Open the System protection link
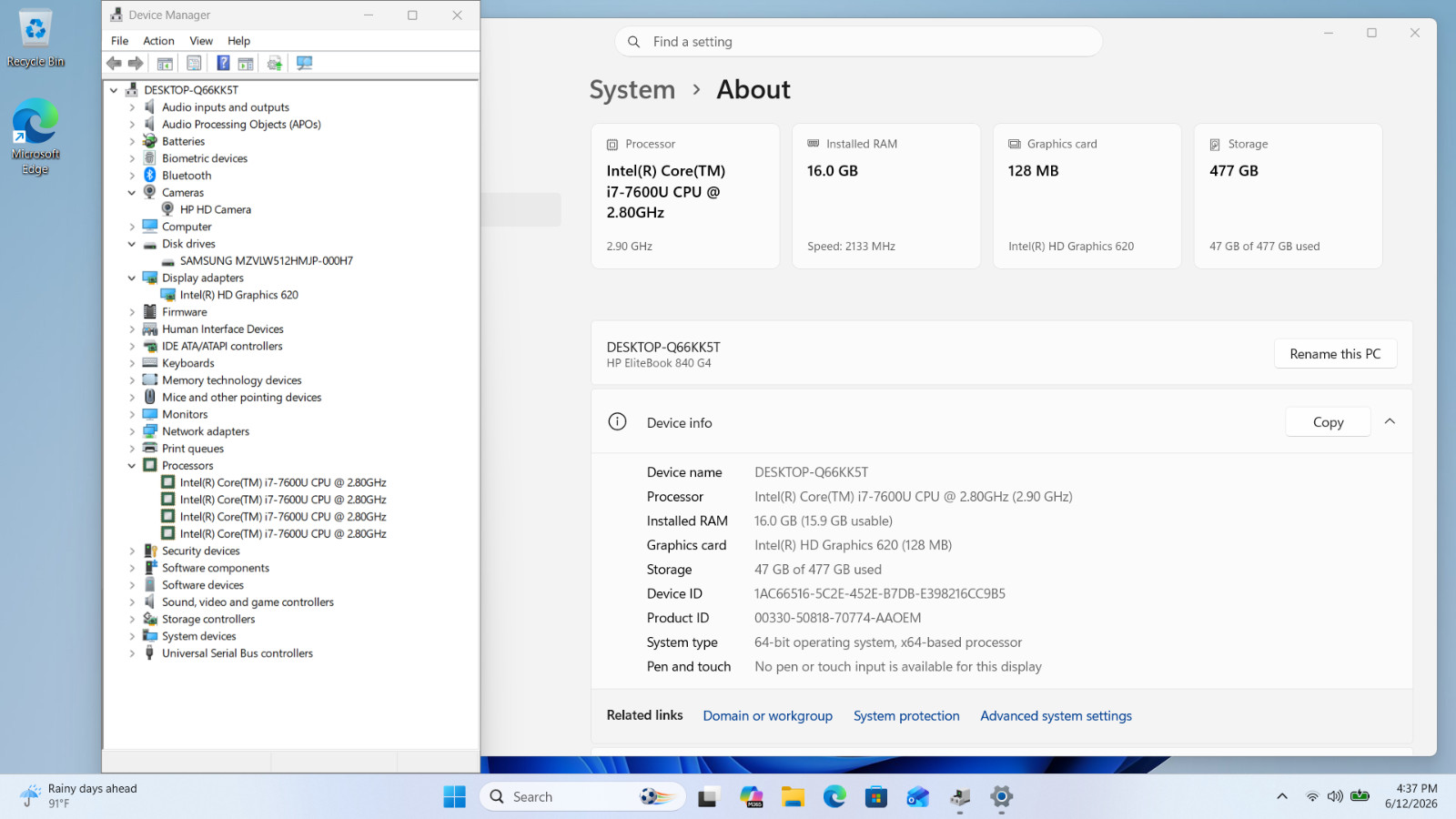 coord(906,716)
